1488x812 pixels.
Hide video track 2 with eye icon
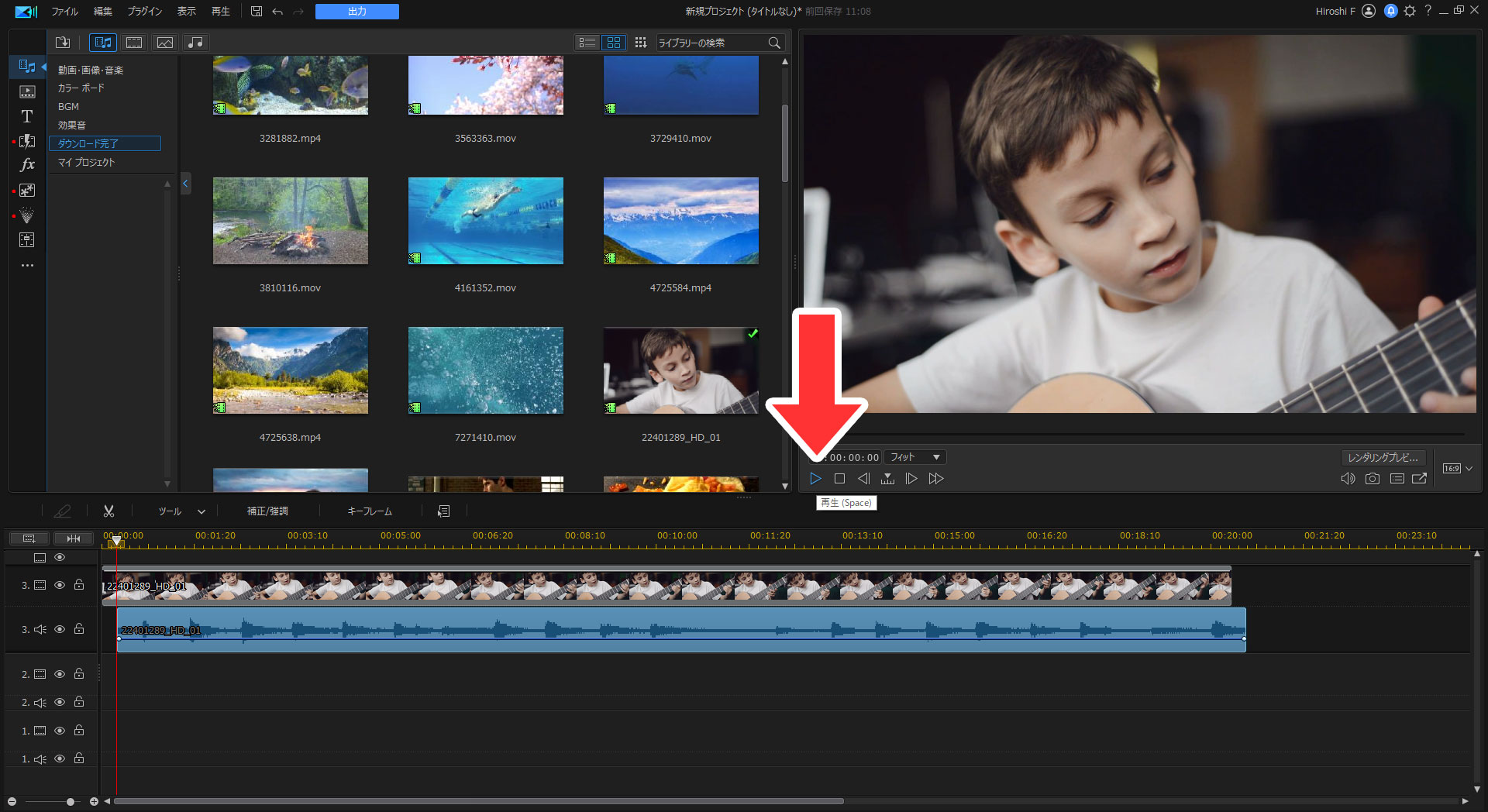click(60, 674)
